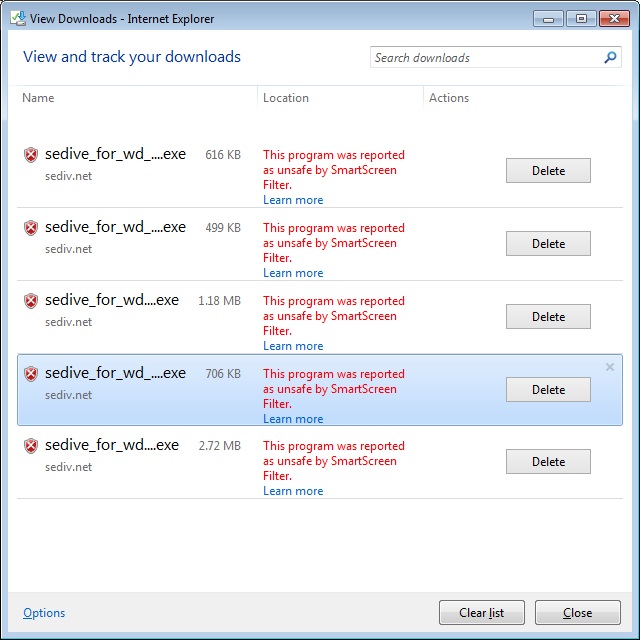Click red shield icon of 2.72 MB download
Viewport: 640px width, 640px height.
(x=31, y=446)
